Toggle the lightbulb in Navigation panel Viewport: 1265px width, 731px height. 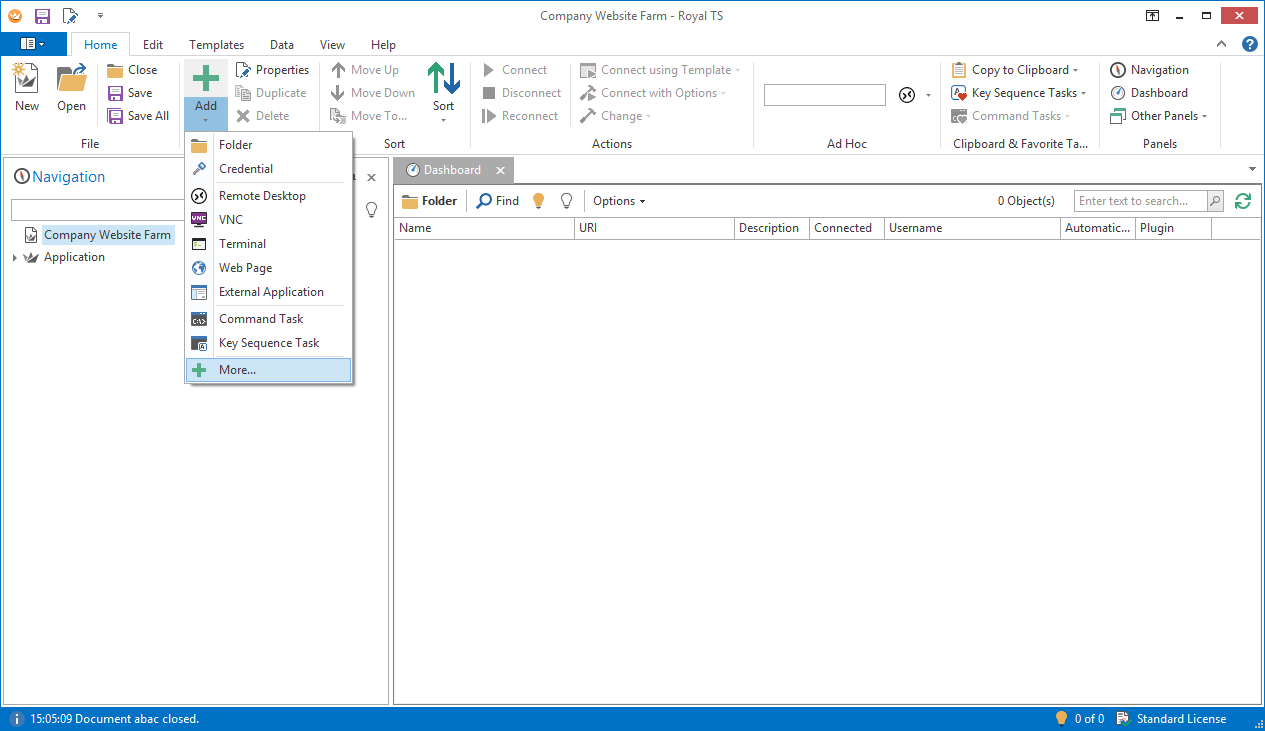click(x=371, y=210)
